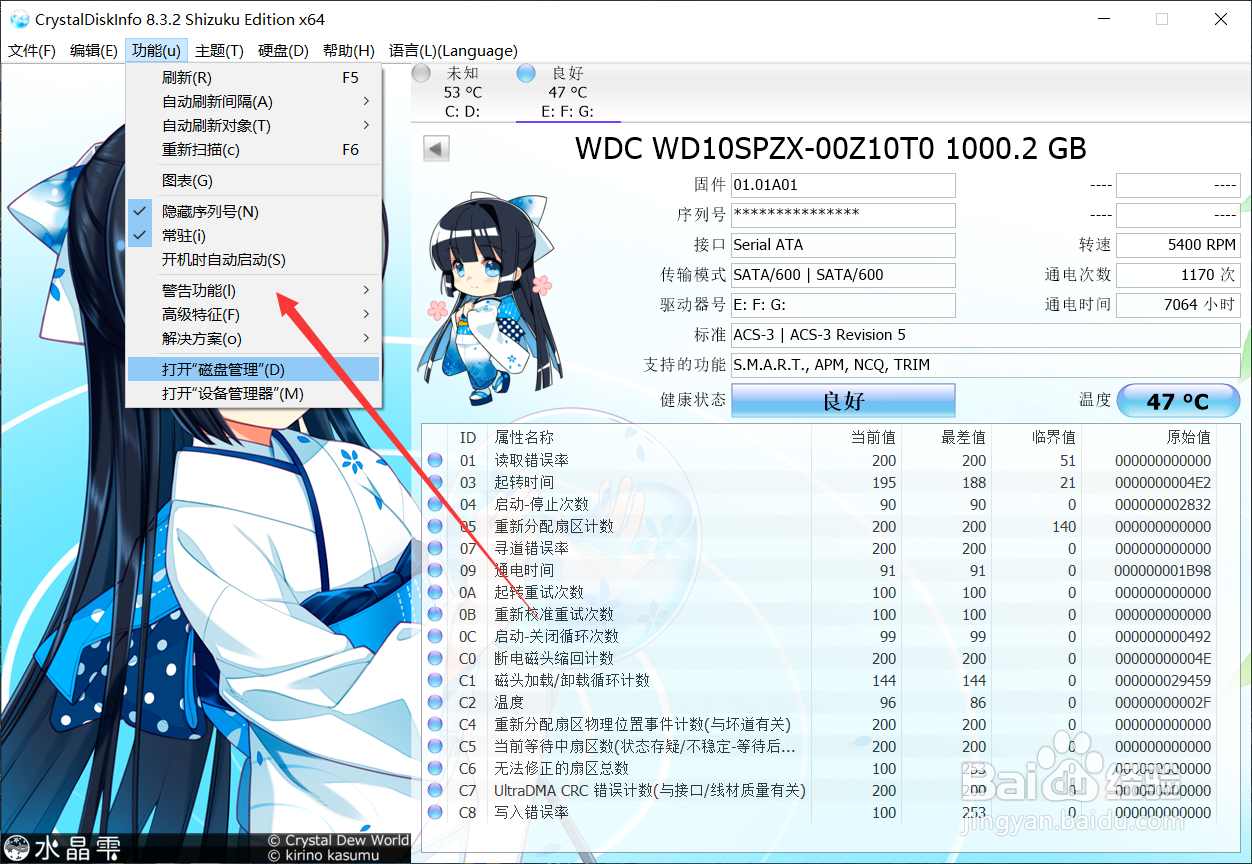This screenshot has height=864, width=1252.
Task: Expand the 自动刷新间隔(A) submenu
Action: pos(253,102)
